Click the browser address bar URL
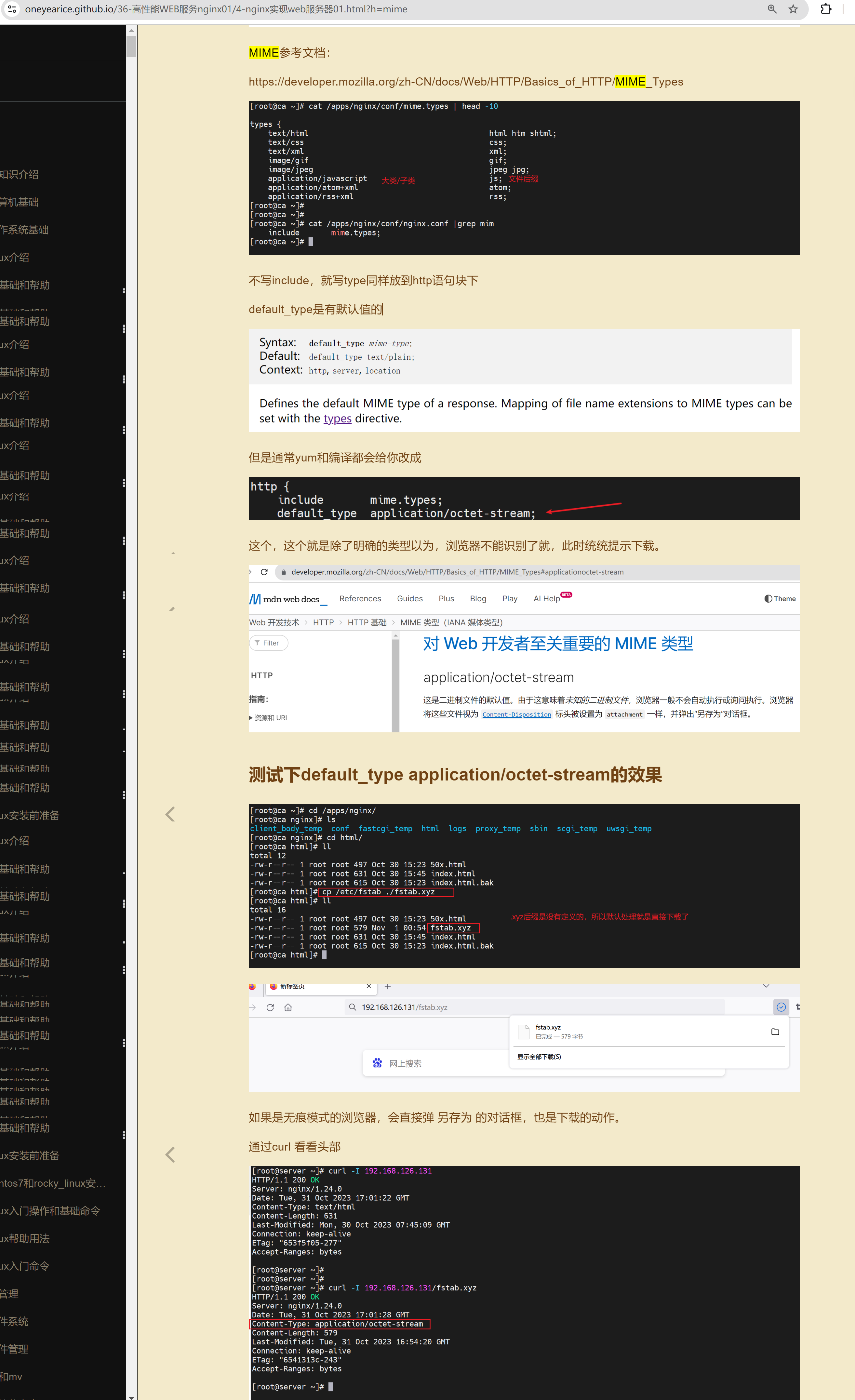 pos(216,9)
